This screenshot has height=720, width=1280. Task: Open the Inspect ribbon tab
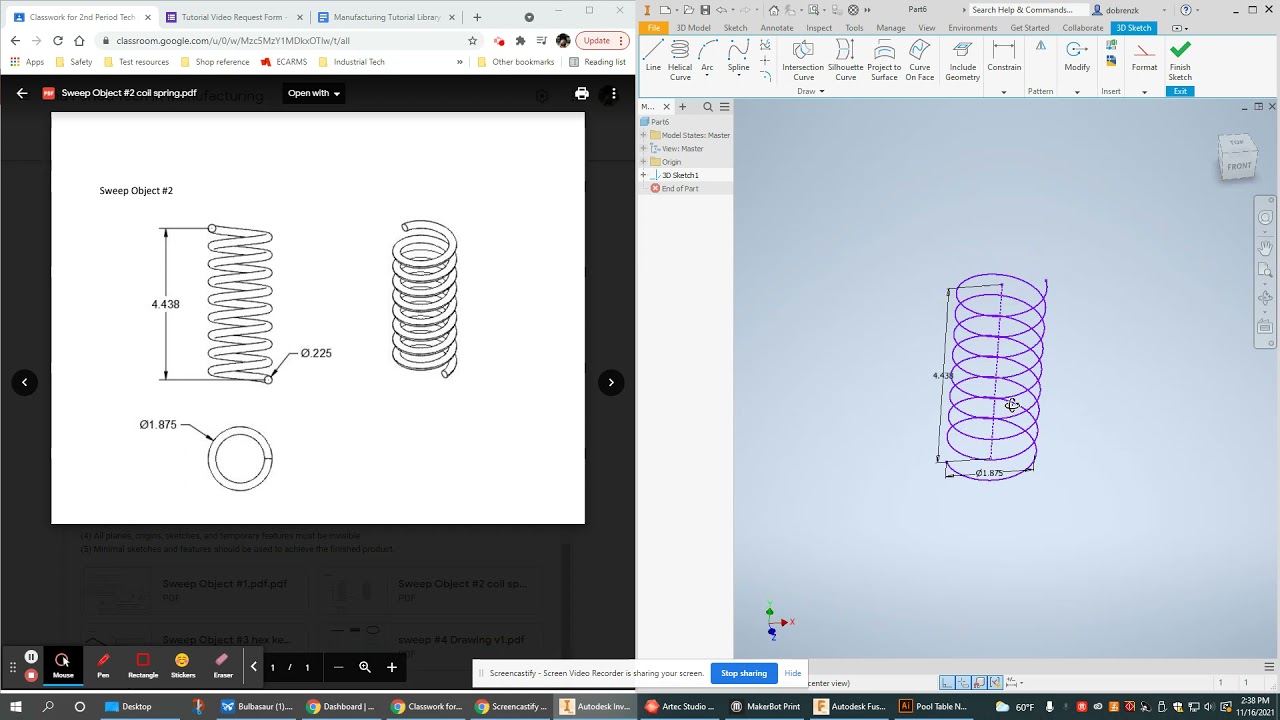coord(819,28)
